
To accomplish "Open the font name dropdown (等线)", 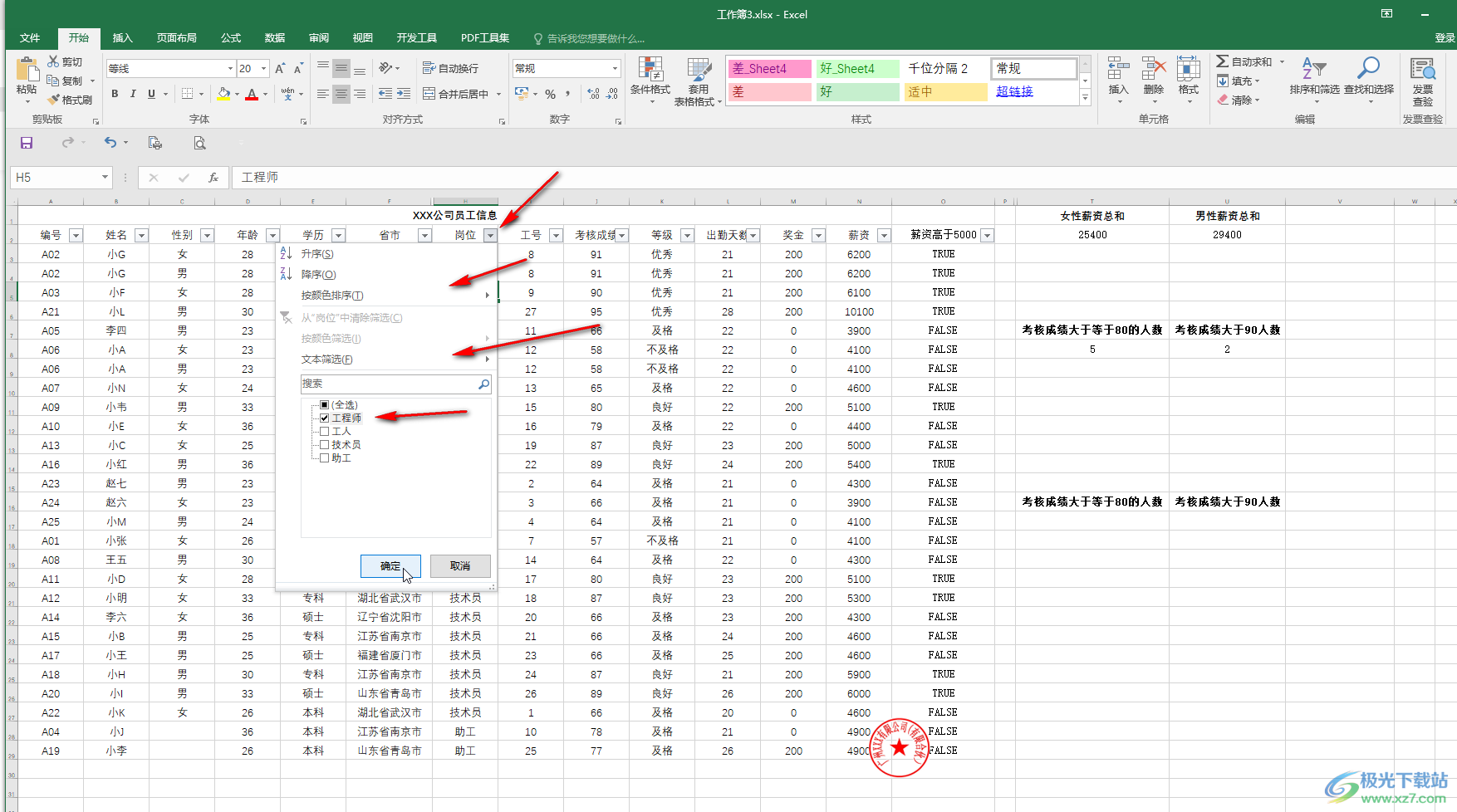I will 230,69.
